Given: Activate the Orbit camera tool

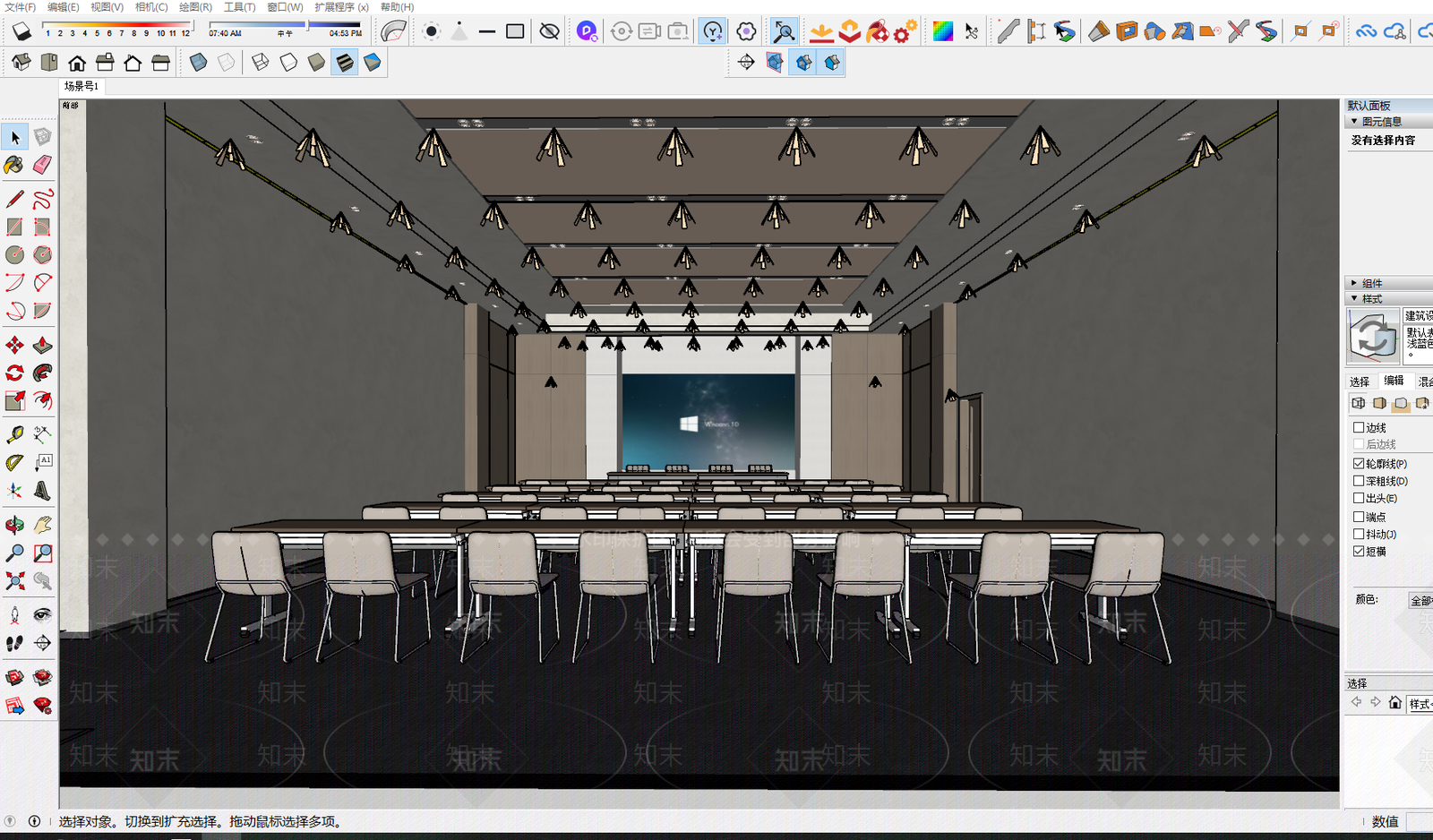Looking at the screenshot, I should pyautogui.click(x=14, y=526).
